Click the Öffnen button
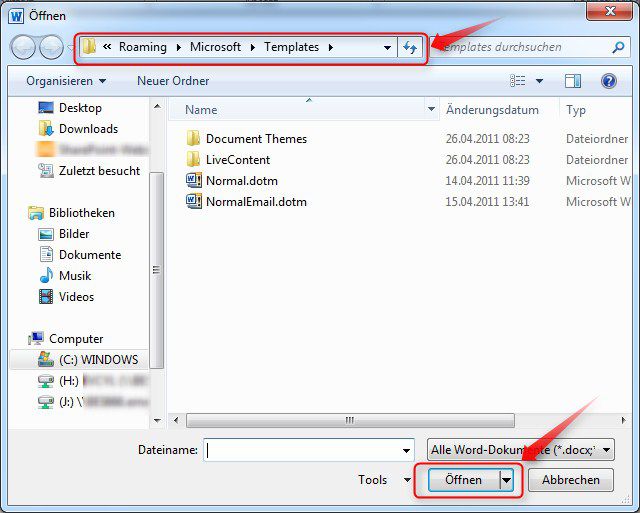640x513 pixels. point(464,480)
